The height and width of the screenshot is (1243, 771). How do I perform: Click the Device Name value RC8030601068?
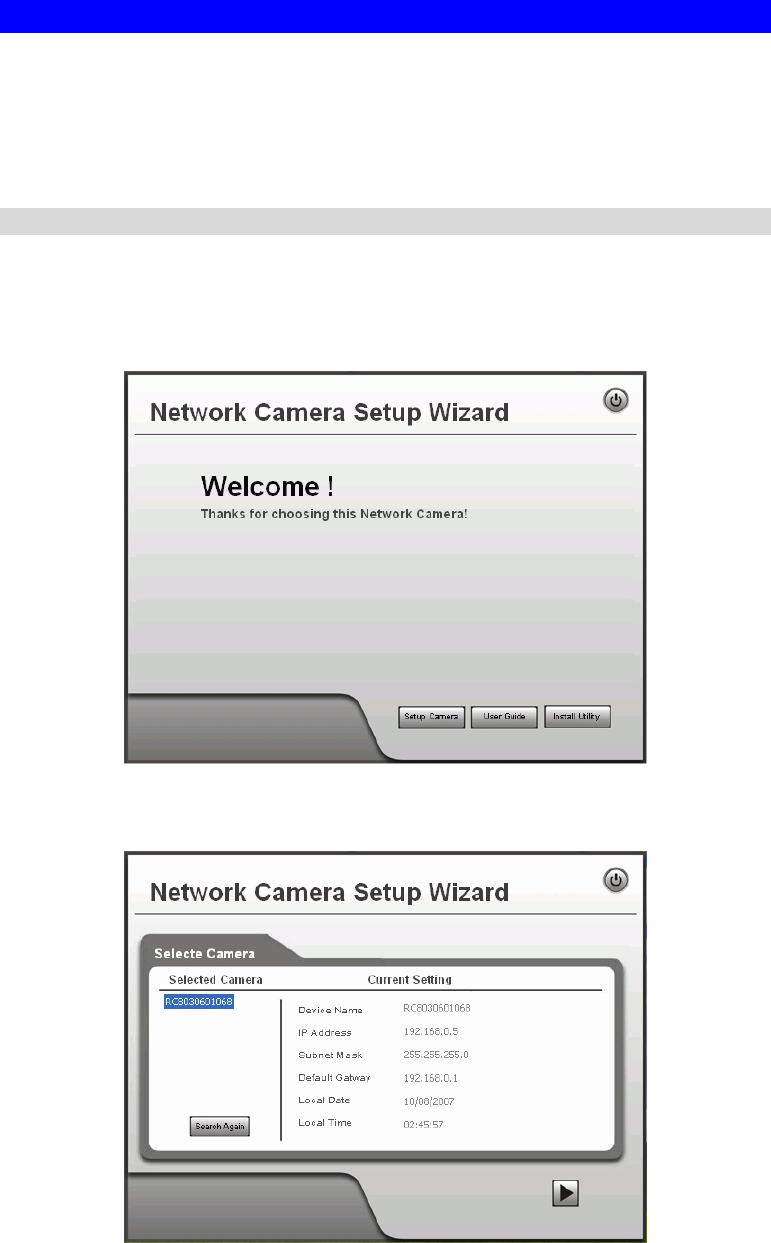click(x=436, y=1009)
